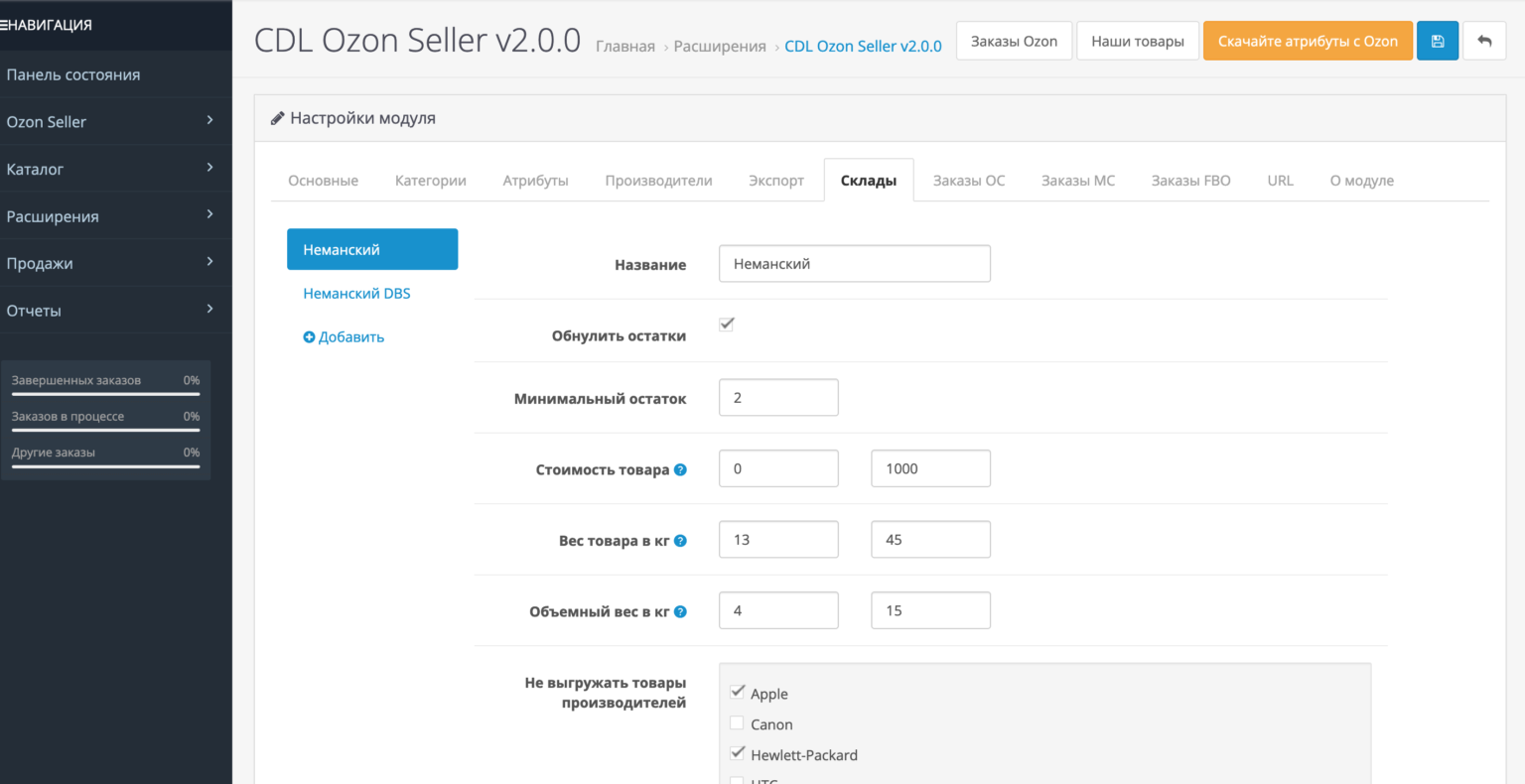Uncheck the Apple manufacturer checkbox
This screenshot has width=1525, height=784.
coord(737,692)
